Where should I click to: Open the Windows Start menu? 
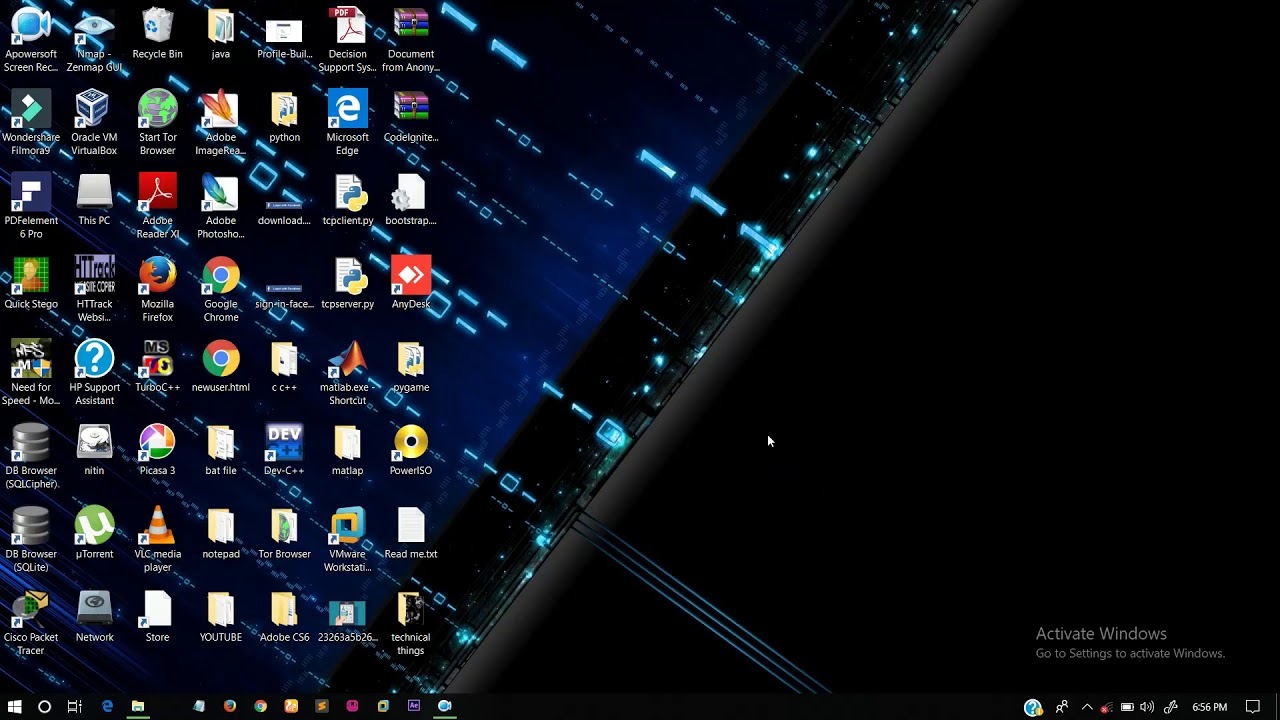[x=14, y=706]
